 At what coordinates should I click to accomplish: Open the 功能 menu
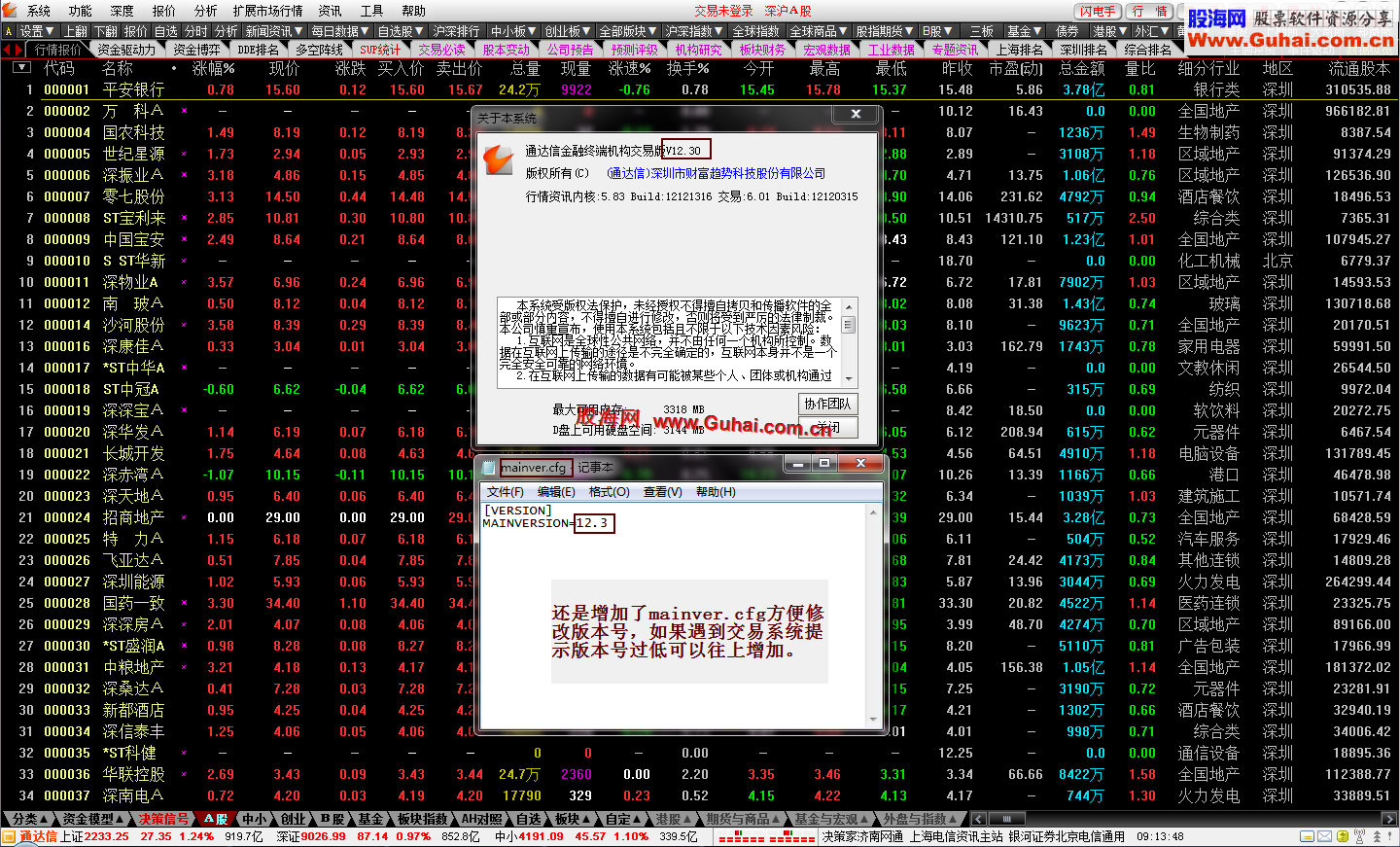tap(81, 11)
